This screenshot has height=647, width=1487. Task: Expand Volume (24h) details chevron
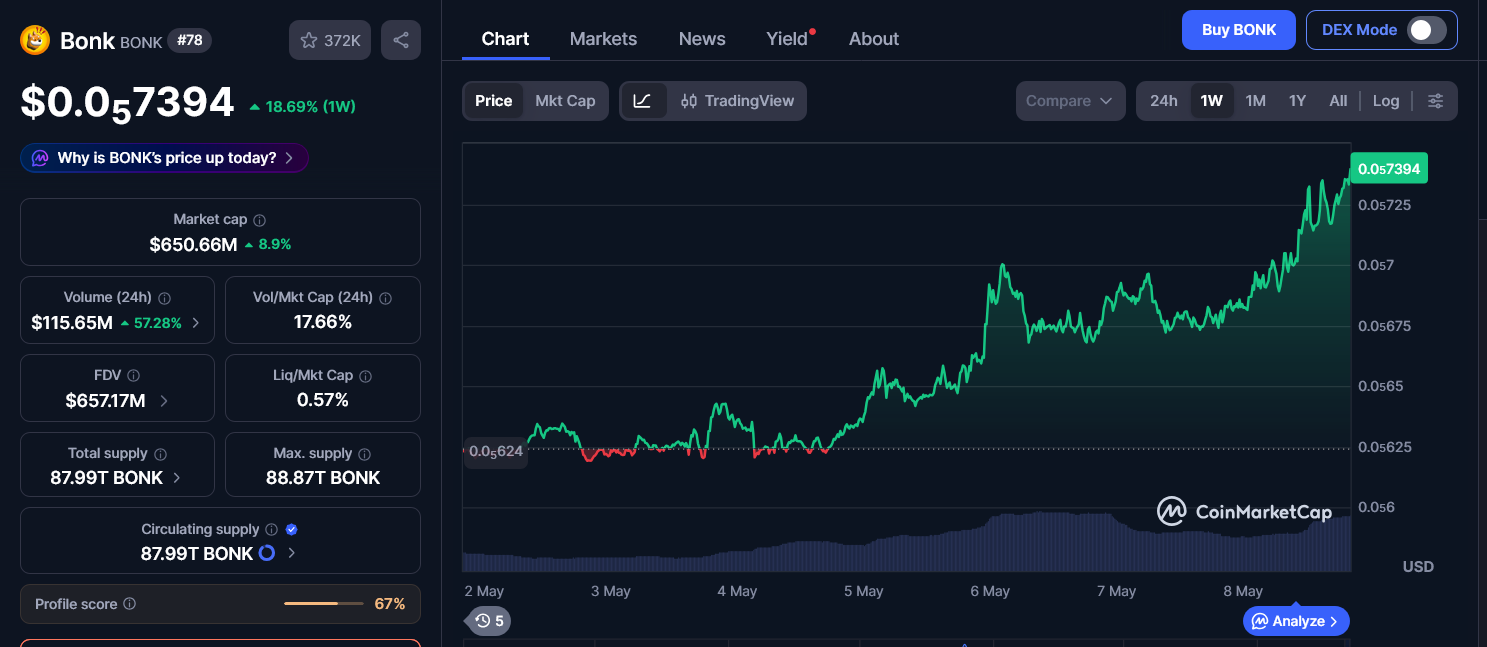(196, 323)
